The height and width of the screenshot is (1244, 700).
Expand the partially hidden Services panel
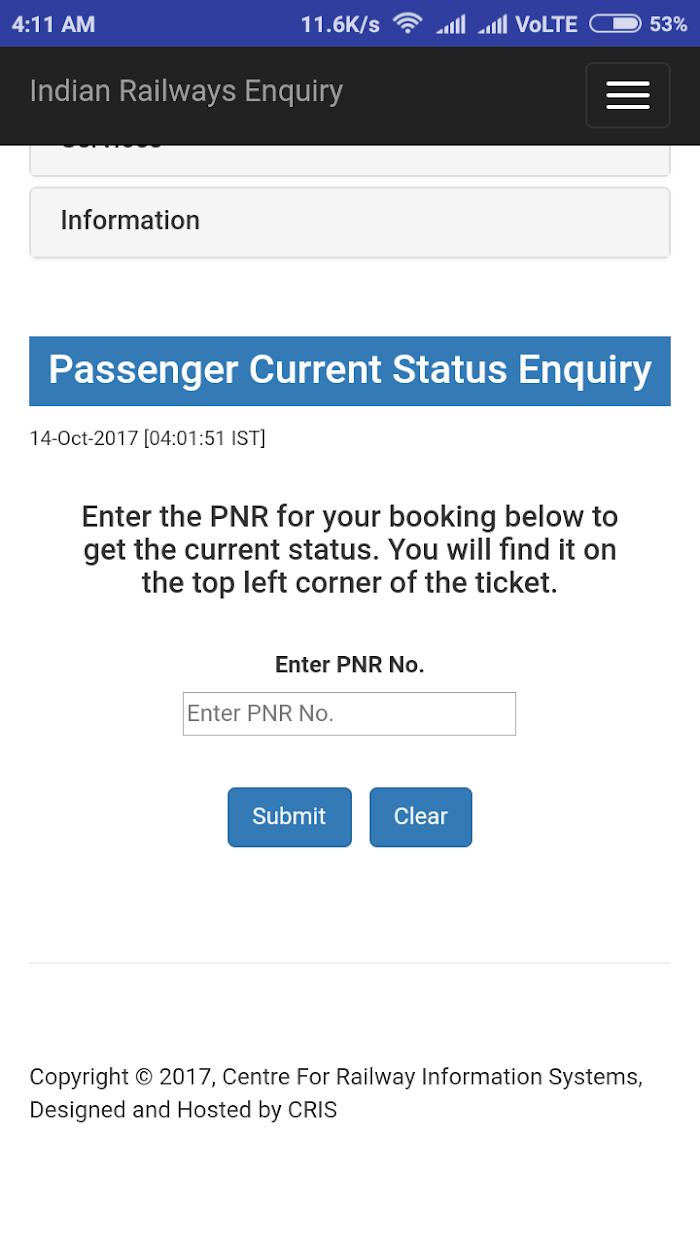coord(350,160)
